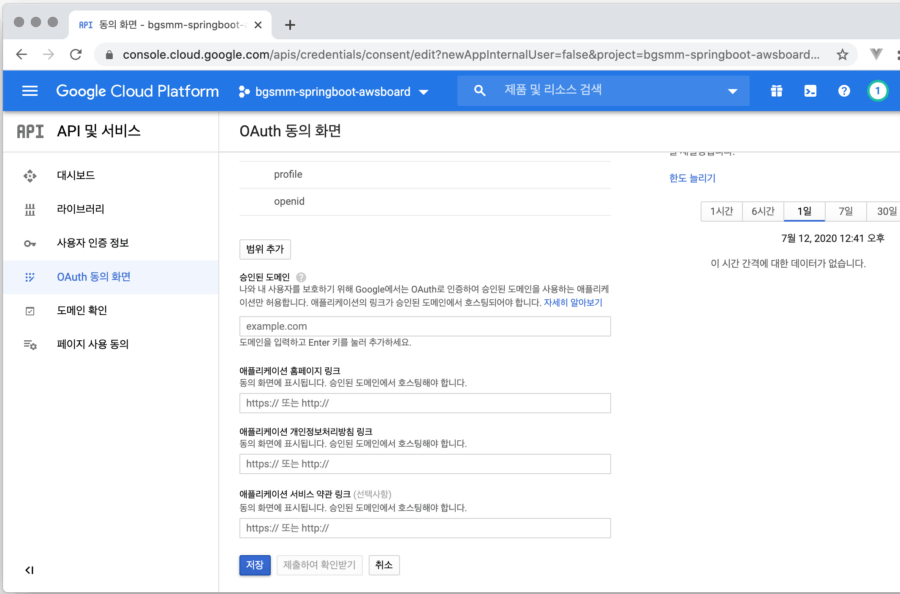Open the hamburger navigation menu
This screenshot has width=900, height=594.
pyautogui.click(x=29, y=91)
